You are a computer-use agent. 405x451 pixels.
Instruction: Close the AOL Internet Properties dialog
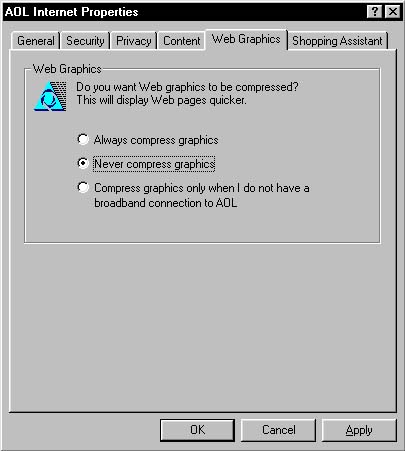393,12
